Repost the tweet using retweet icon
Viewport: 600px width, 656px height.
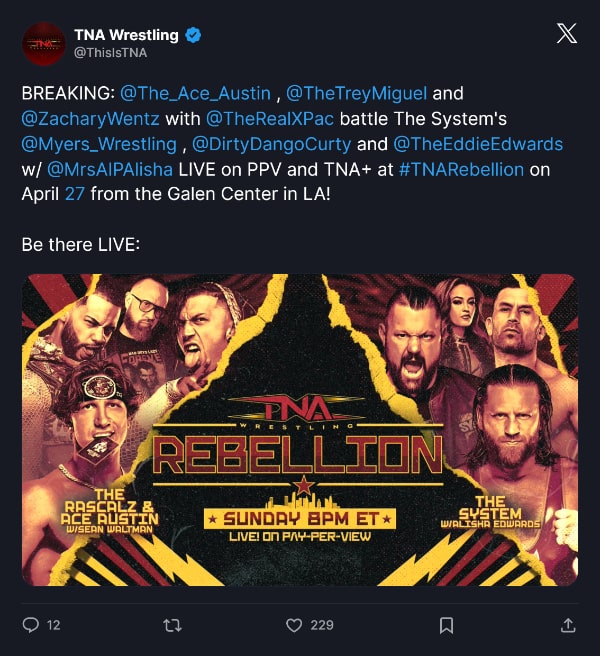[172, 625]
